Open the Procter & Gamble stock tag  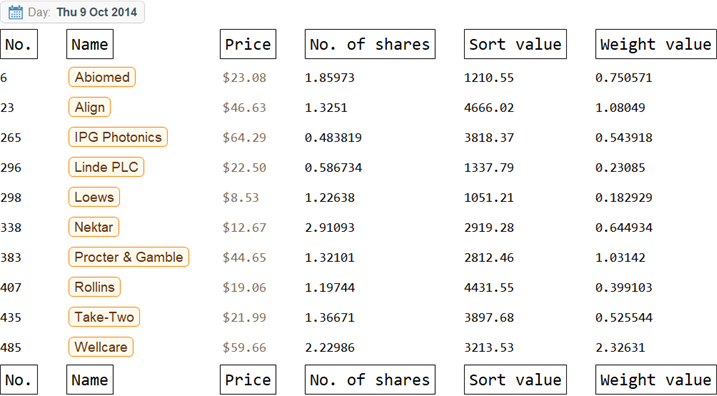(128, 257)
